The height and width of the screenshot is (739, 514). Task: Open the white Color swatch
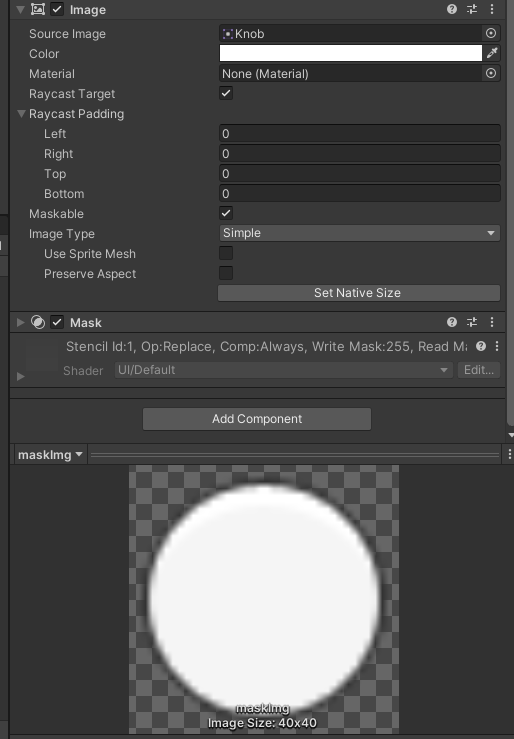351,53
